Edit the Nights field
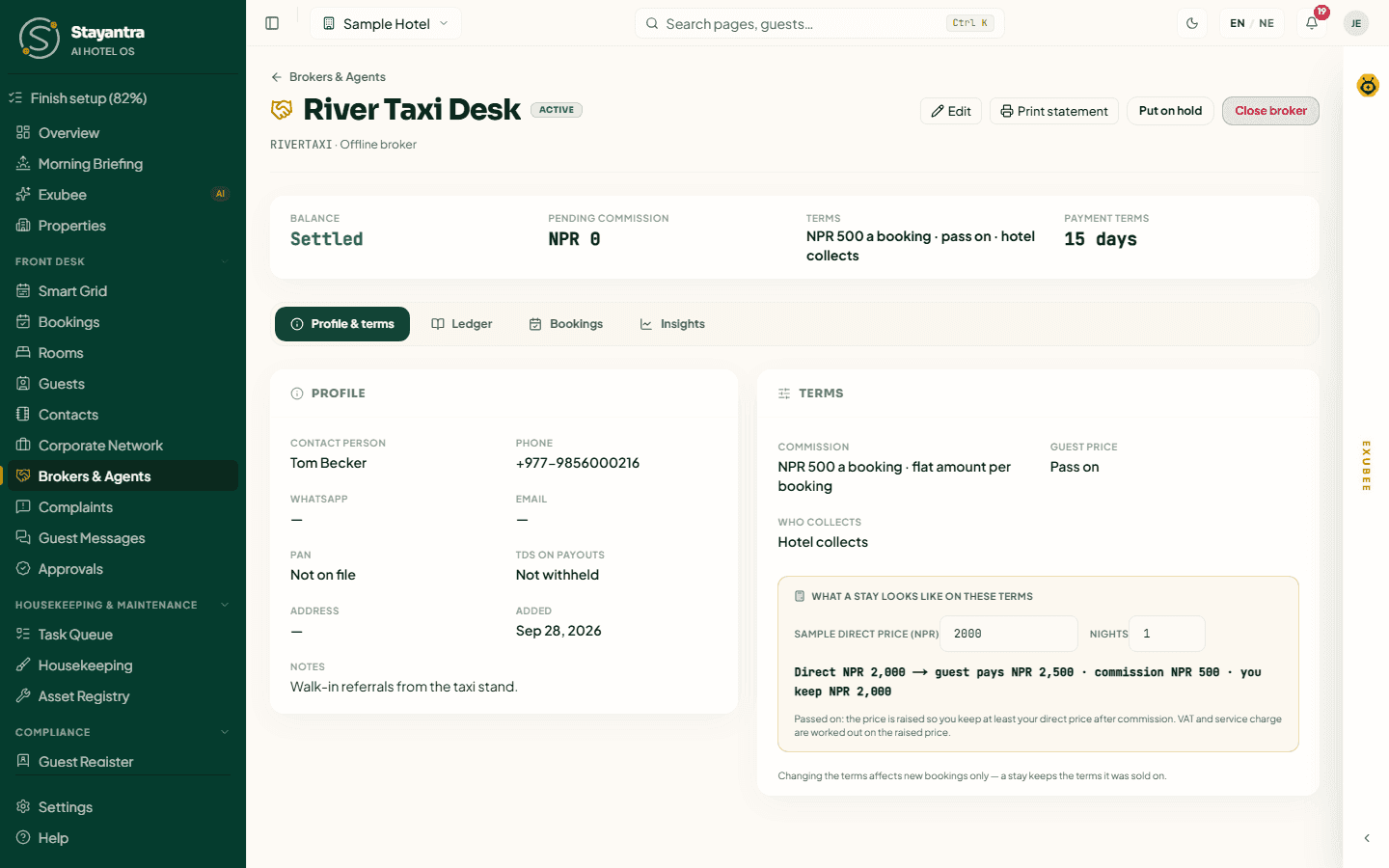 [x=1167, y=634]
